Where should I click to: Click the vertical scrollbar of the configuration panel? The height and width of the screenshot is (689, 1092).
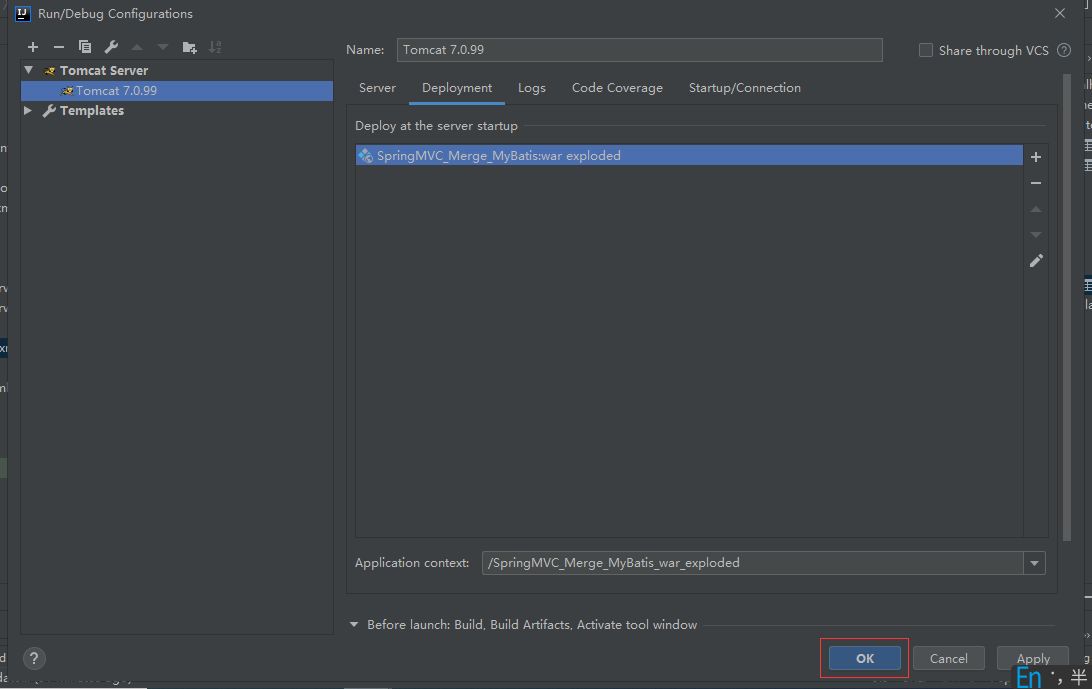[1066, 307]
